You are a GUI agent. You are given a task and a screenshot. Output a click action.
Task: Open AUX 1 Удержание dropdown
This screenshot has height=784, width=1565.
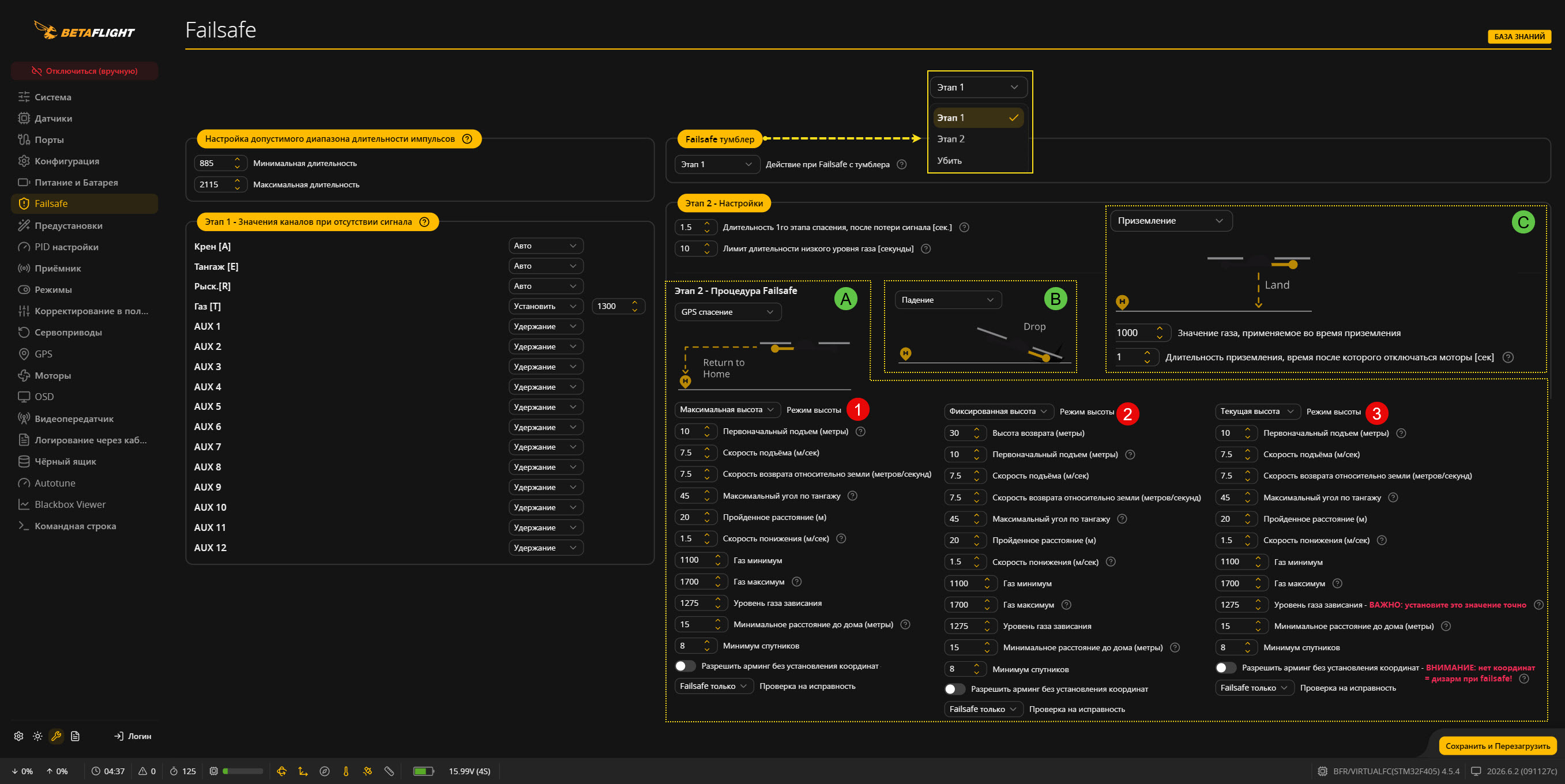click(546, 326)
